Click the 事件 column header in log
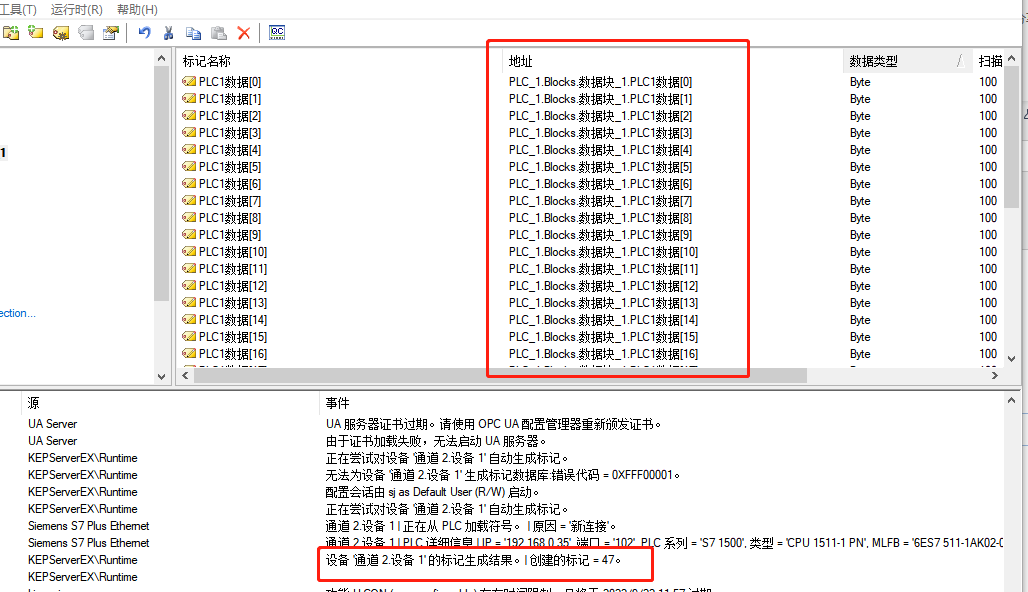This screenshot has width=1028, height=592. (336, 403)
